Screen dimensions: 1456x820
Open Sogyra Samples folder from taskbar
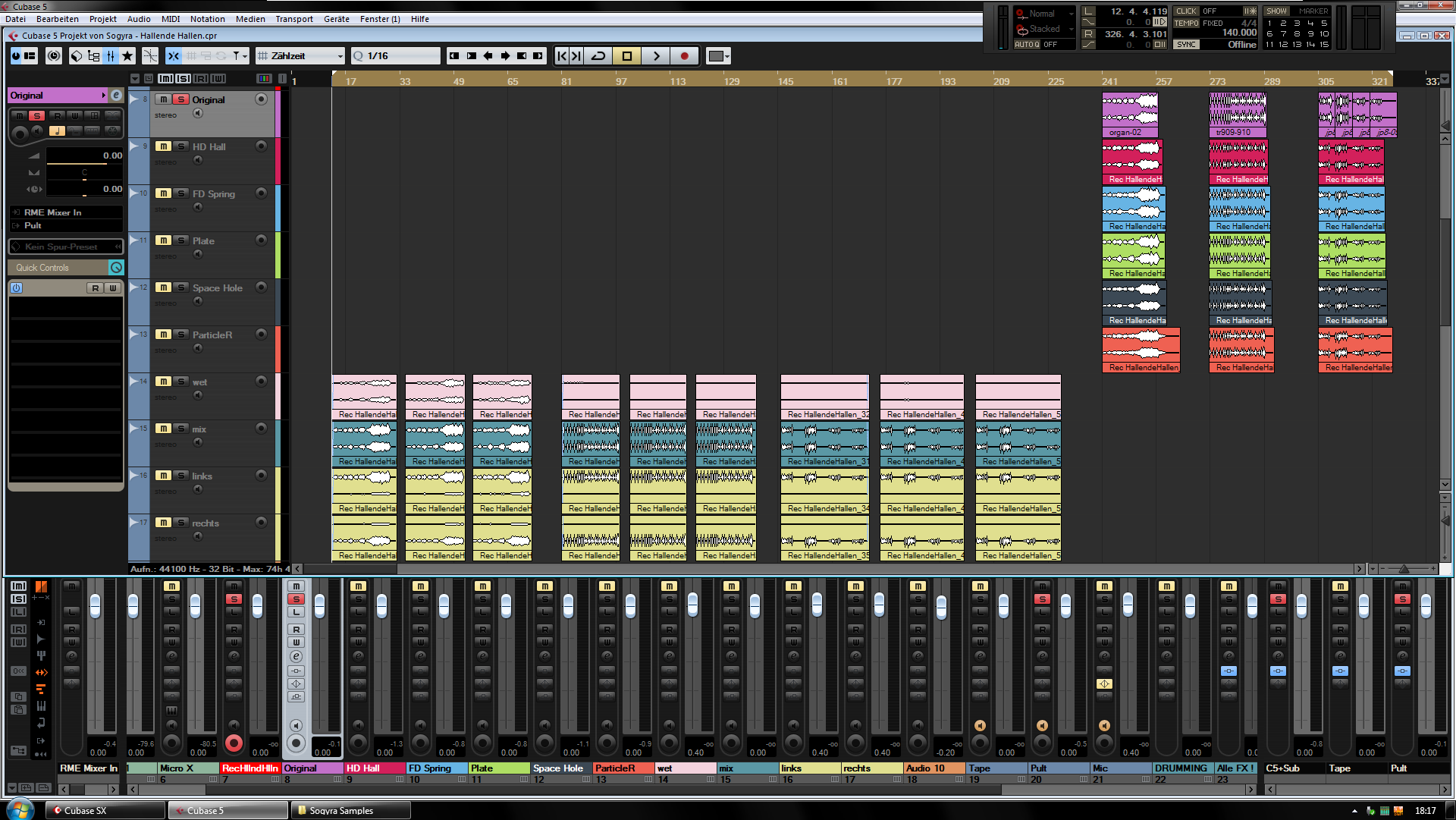coord(350,810)
